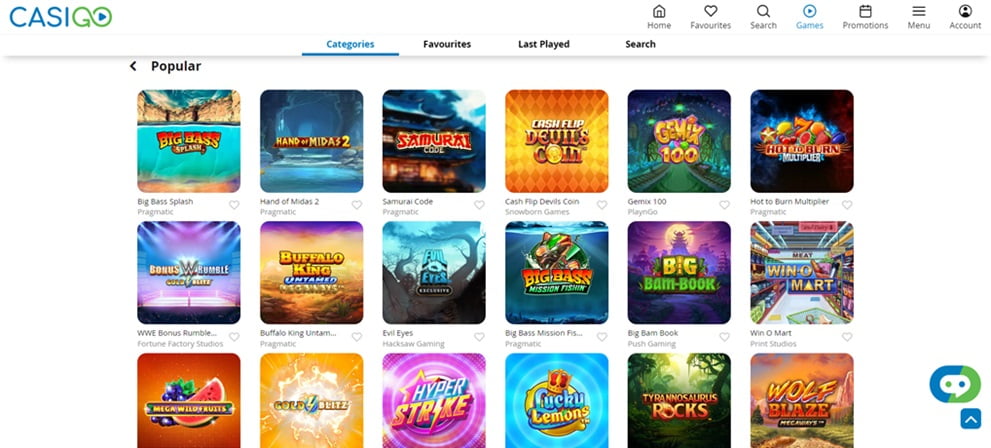Favourite Big Bass Splash with heart toggle
Viewport: 991px width, 448px height.
coord(234,205)
